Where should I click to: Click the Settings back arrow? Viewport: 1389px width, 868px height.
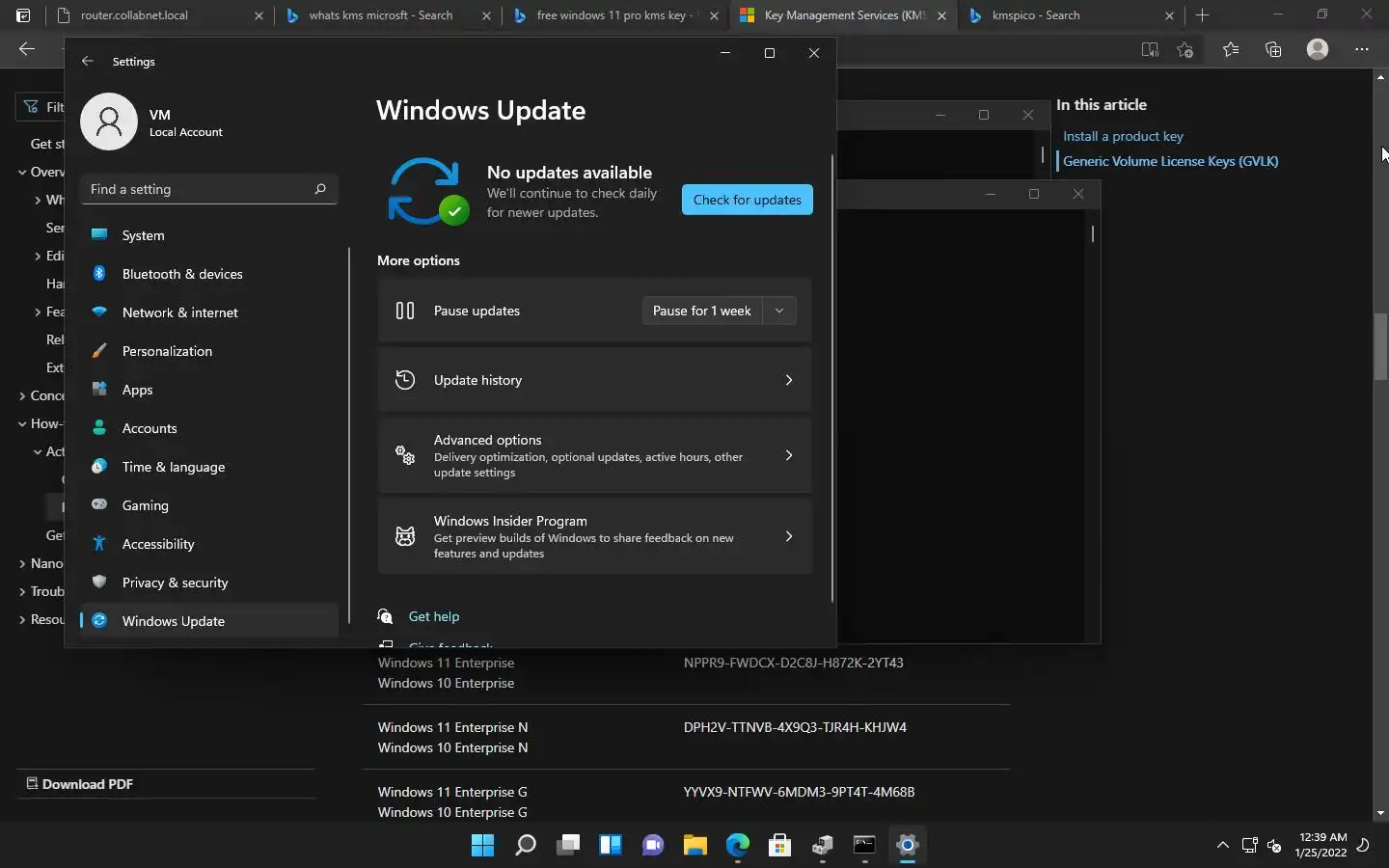click(x=88, y=61)
